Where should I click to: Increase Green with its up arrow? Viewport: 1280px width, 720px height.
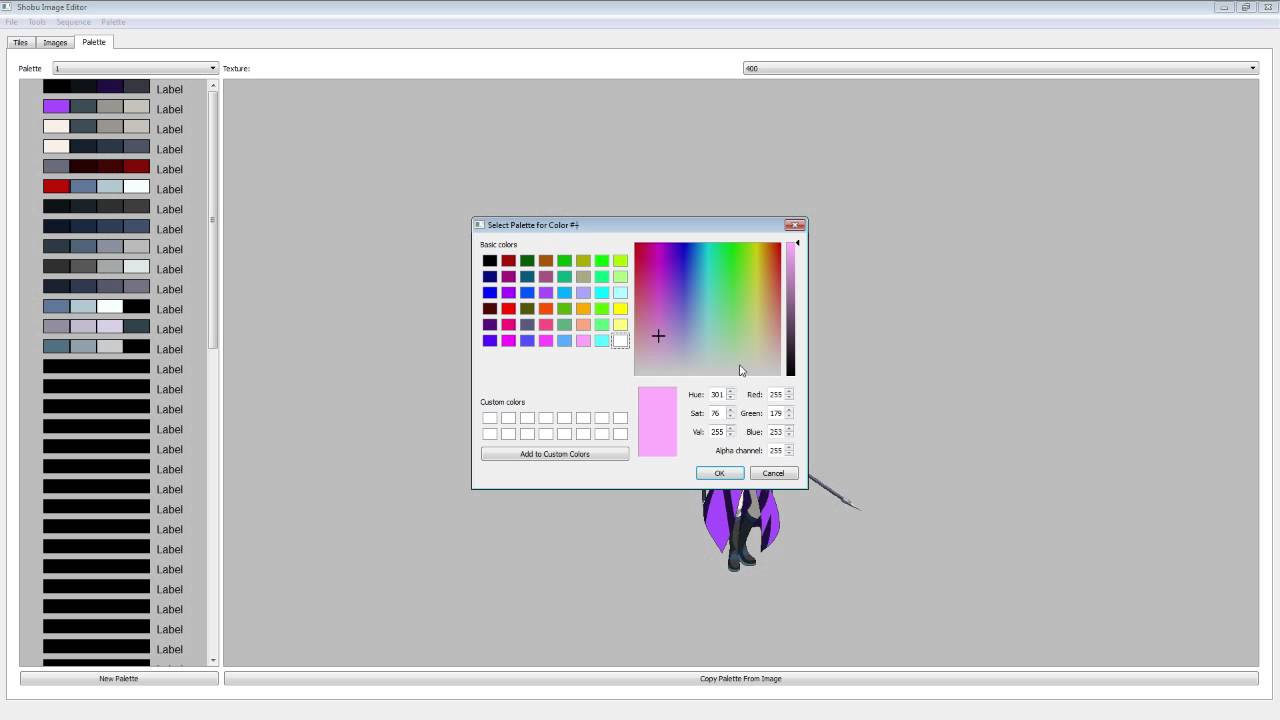coord(790,410)
